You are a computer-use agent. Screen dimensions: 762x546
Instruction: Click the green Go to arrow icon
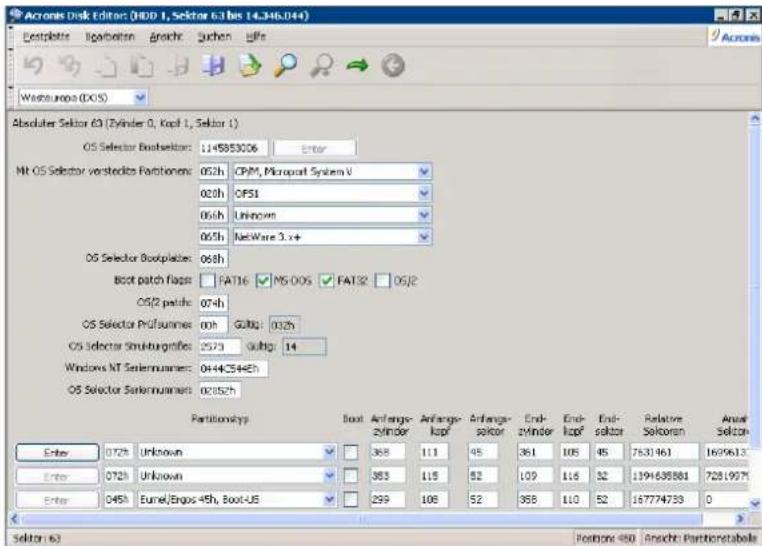tap(358, 66)
